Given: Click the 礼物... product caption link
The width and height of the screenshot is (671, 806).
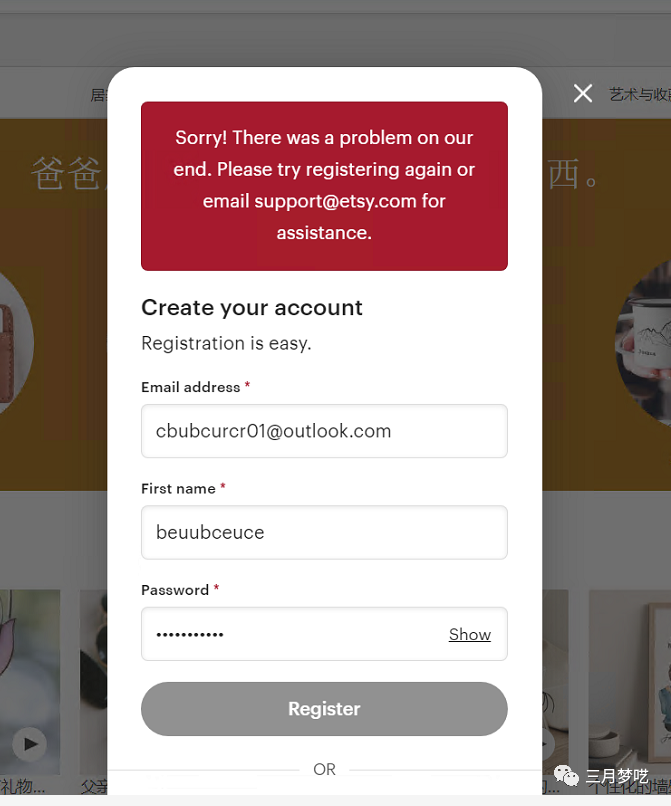Looking at the screenshot, I should click(x=23, y=786).
